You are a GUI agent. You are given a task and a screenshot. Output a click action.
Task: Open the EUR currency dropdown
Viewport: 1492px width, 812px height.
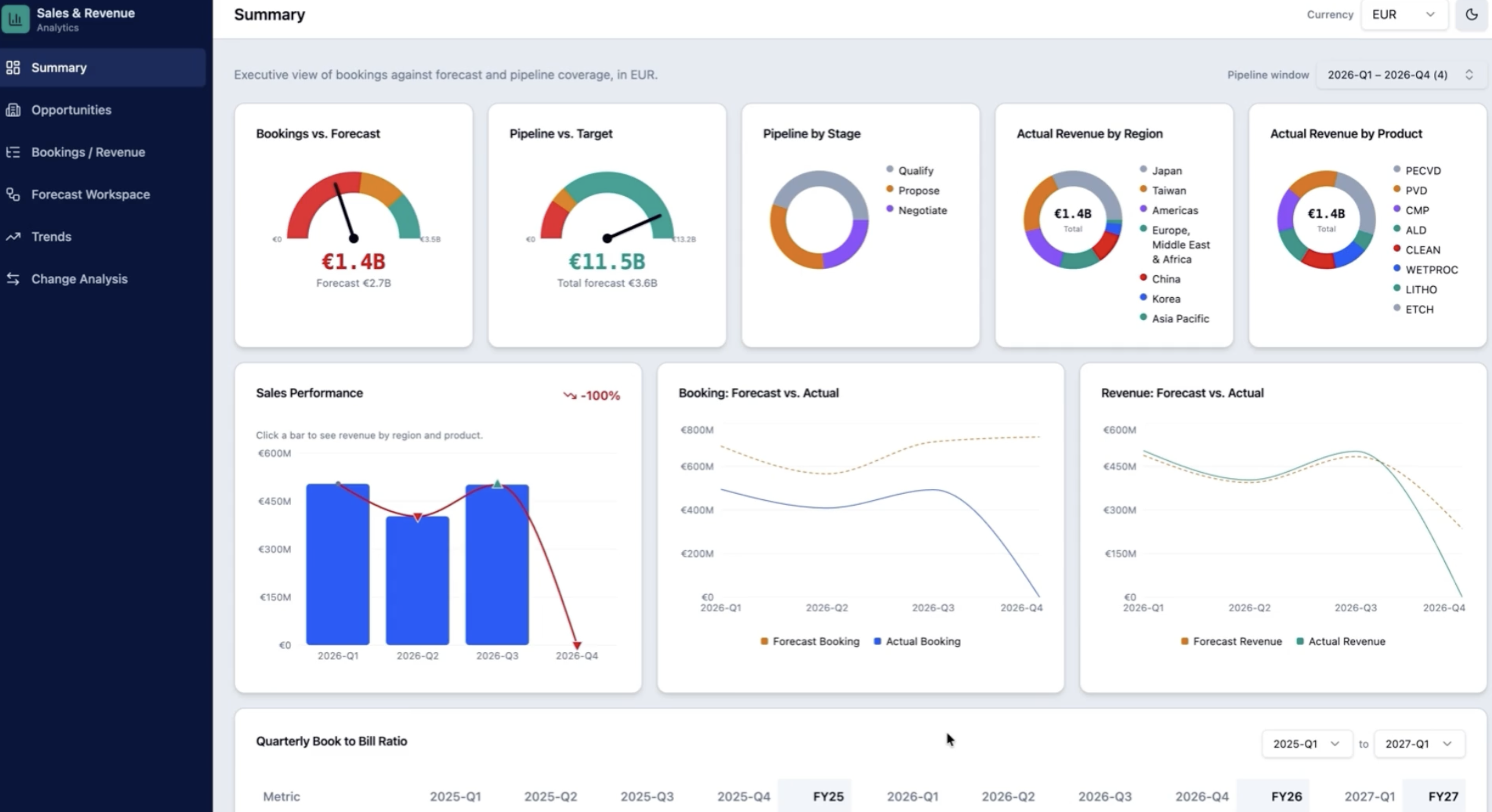tap(1404, 15)
